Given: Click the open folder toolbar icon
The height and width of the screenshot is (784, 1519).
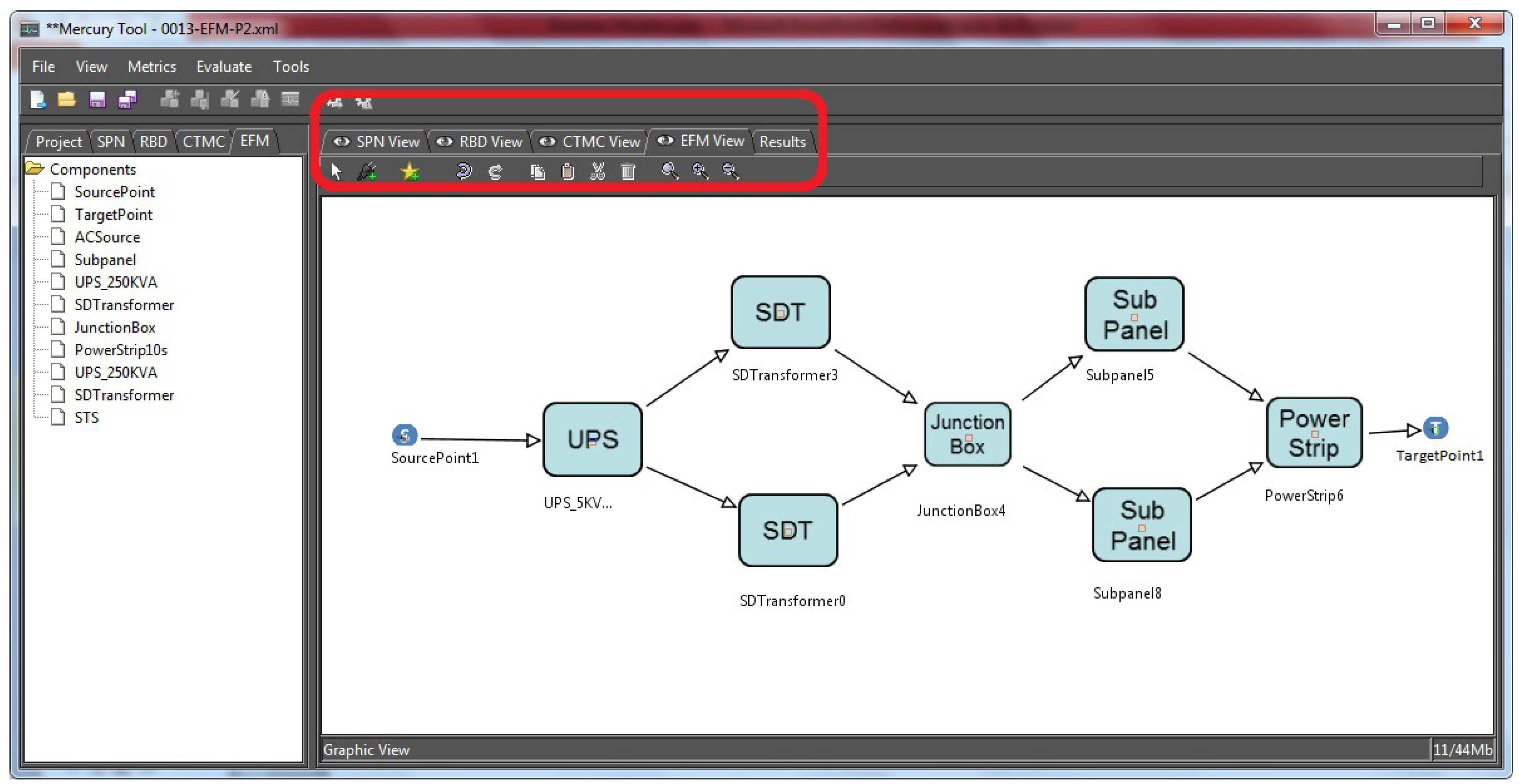Looking at the screenshot, I should pos(66,100).
